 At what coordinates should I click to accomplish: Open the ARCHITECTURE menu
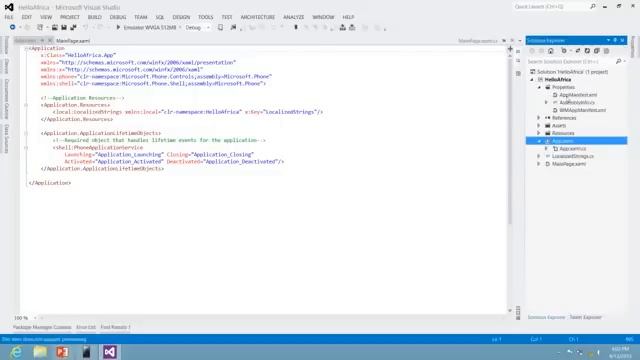pos(258,17)
